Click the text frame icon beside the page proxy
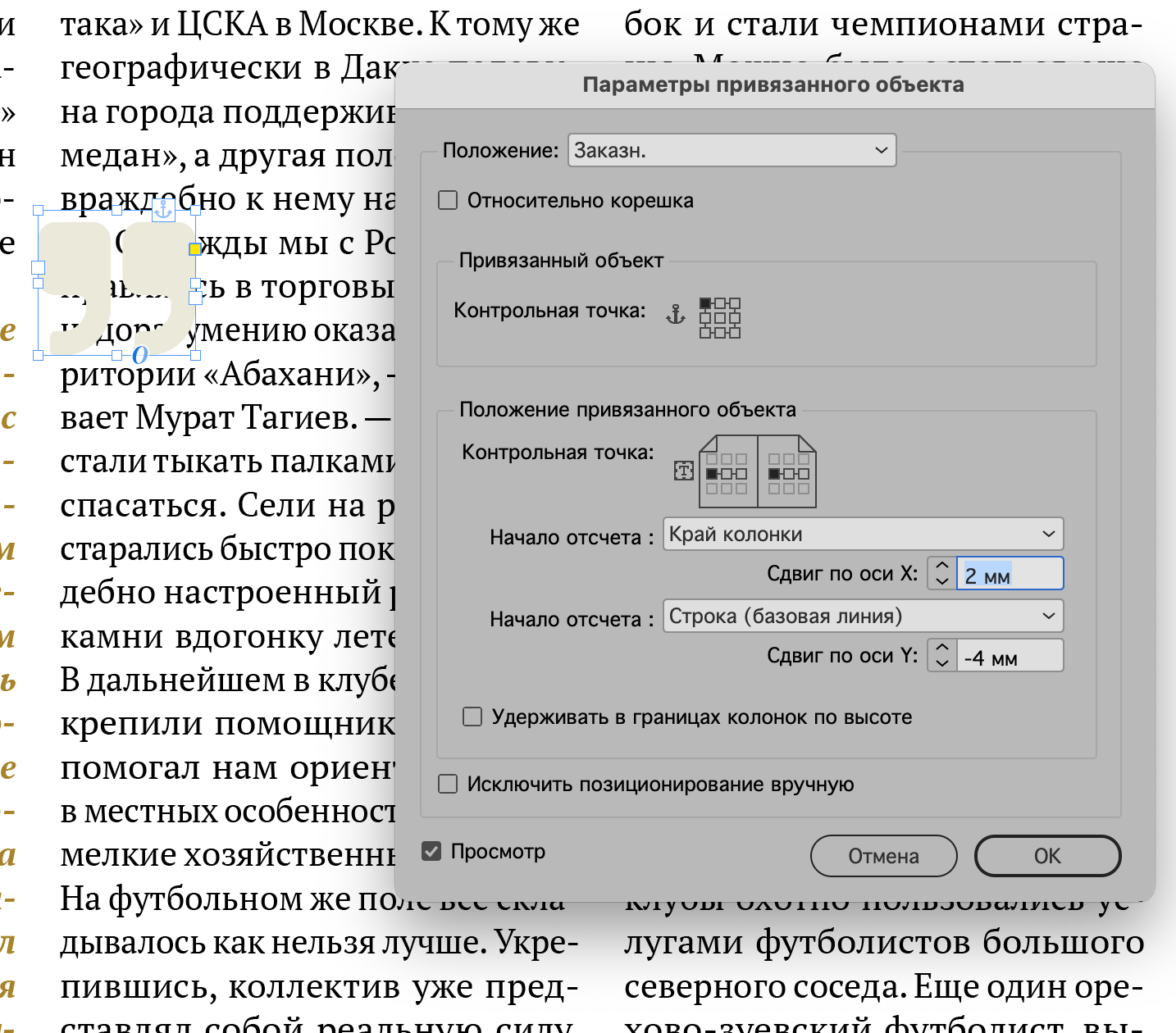Viewport: 1176px width, 1033px height. pyautogui.click(x=683, y=471)
